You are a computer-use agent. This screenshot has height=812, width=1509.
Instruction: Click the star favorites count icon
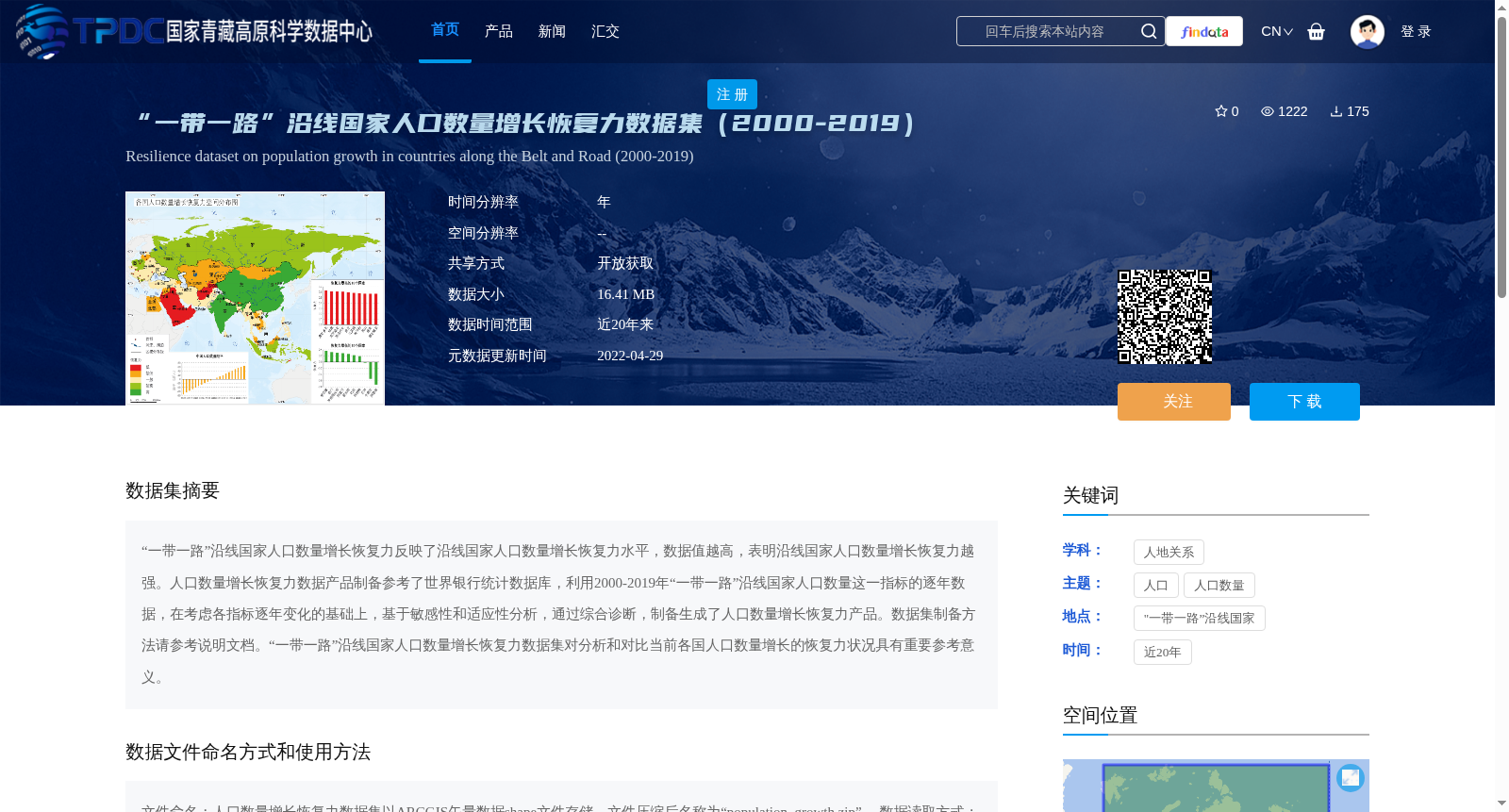[1220, 111]
